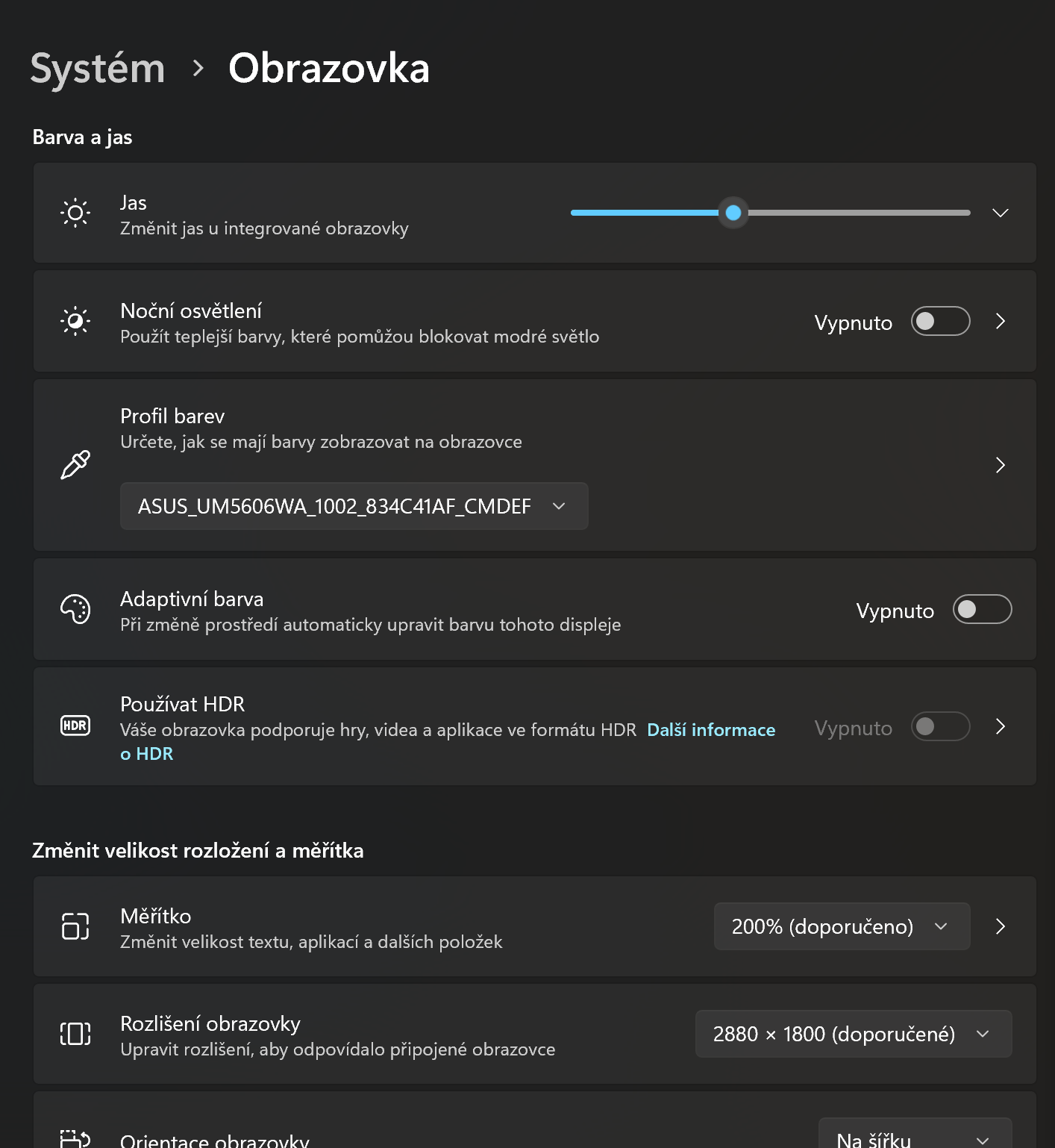This screenshot has width=1055, height=1148.
Task: Click the Orientace obrazovky icon
Action: (x=75, y=1138)
